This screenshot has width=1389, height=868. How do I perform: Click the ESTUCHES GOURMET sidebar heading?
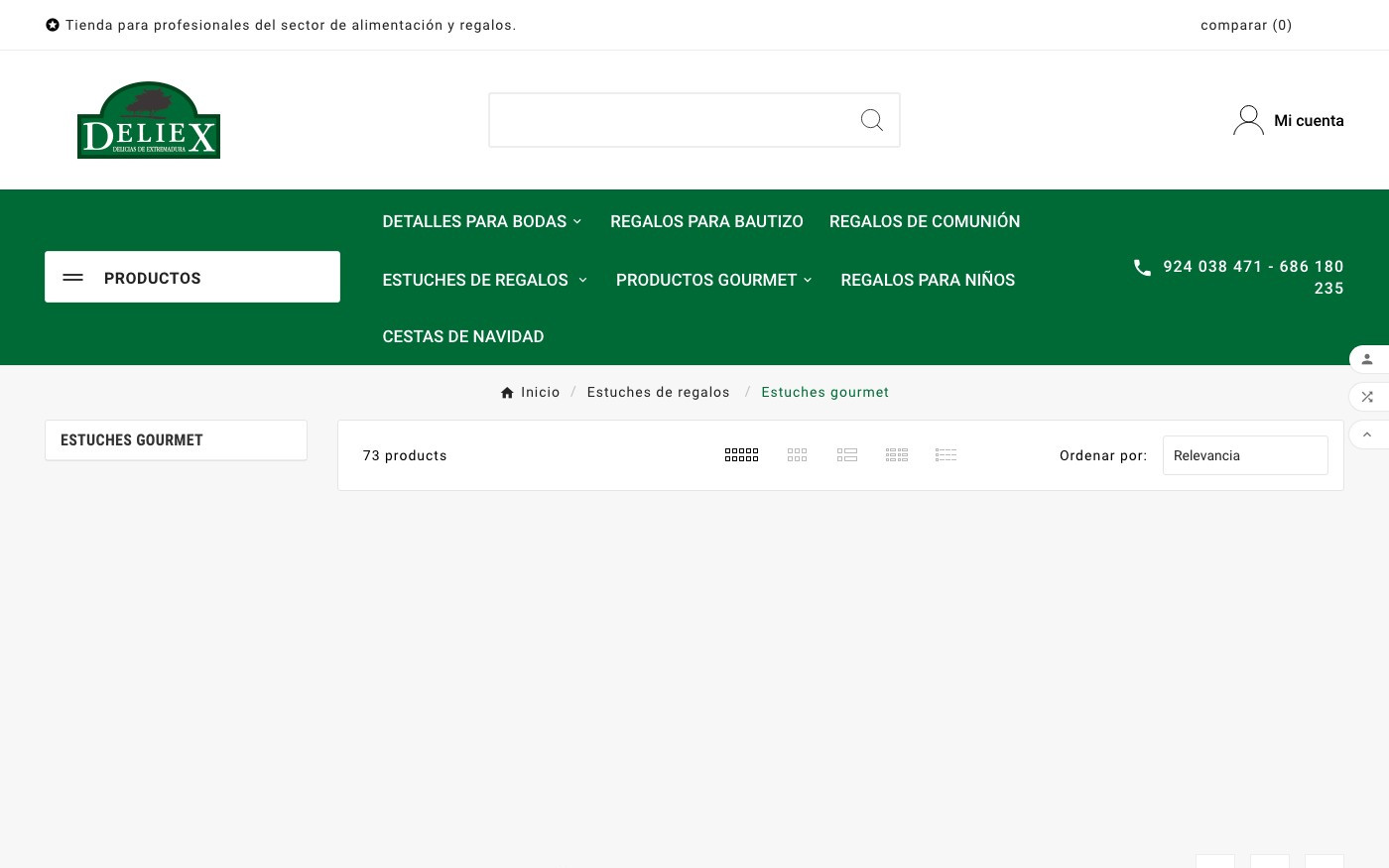(x=132, y=440)
